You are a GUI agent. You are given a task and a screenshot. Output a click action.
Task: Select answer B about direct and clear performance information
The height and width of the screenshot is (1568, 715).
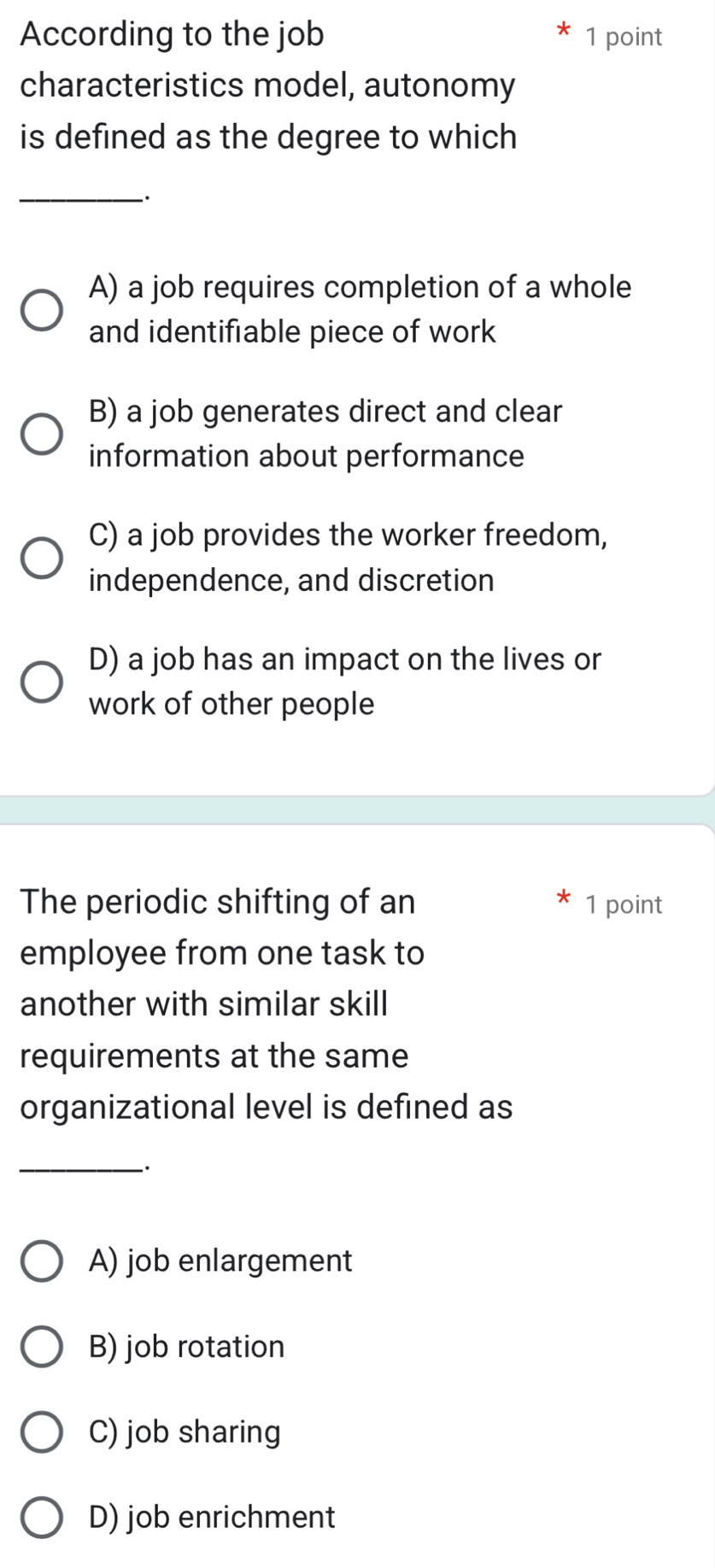coord(40,435)
